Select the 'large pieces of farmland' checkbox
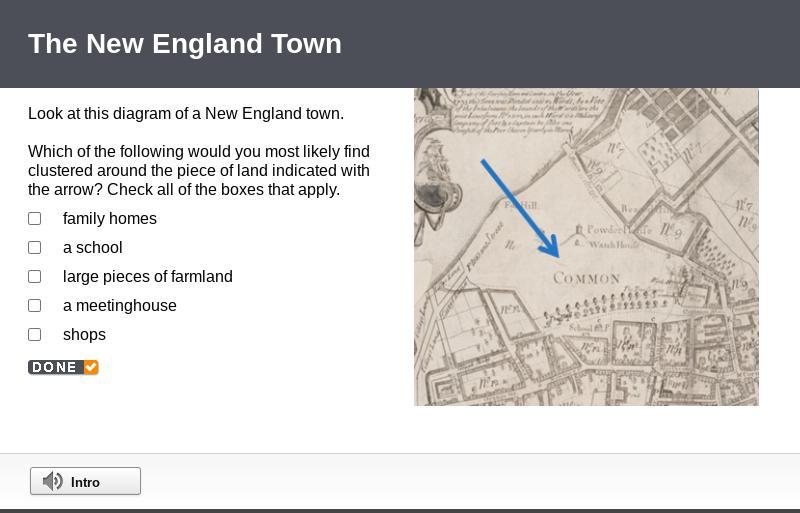800x513 pixels. (34, 277)
